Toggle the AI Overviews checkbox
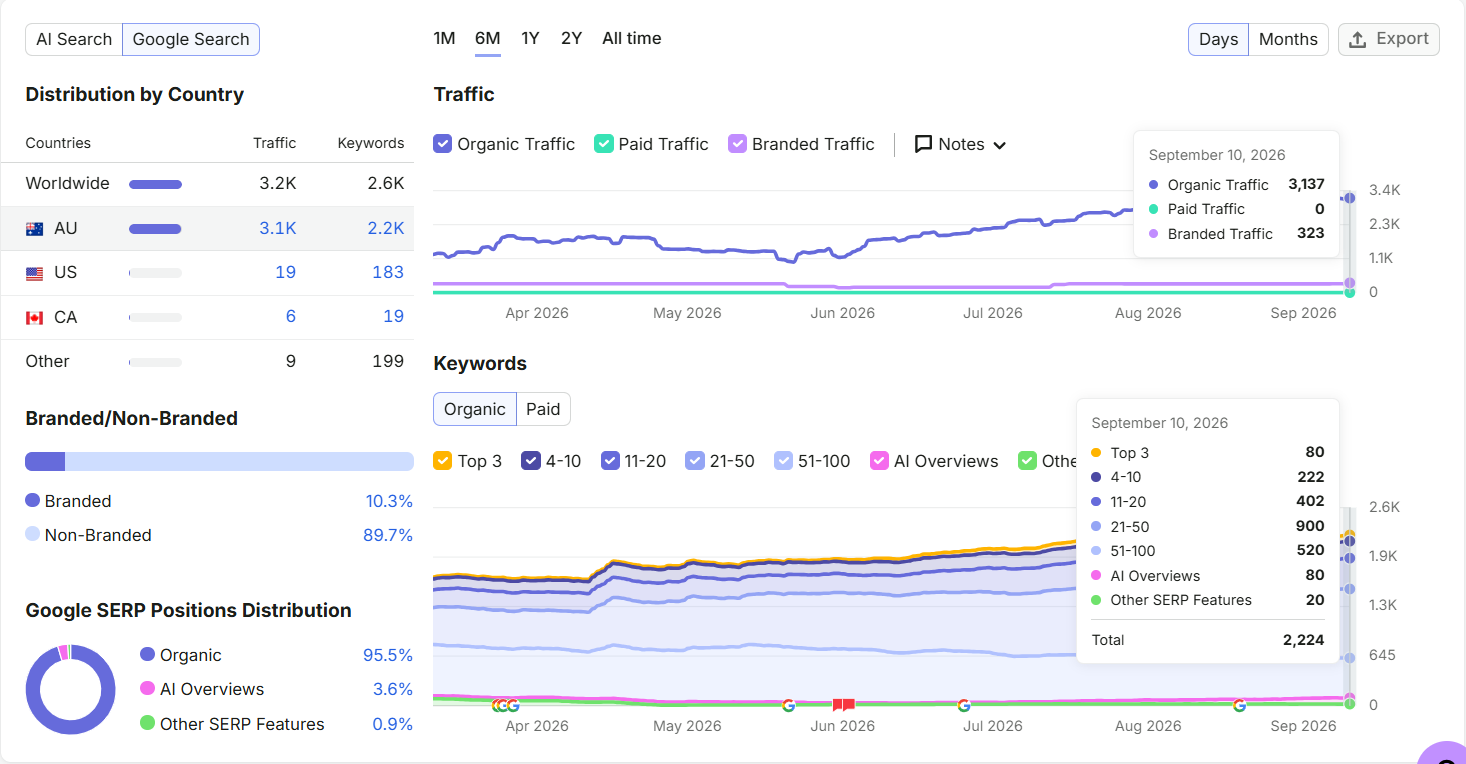 880,461
